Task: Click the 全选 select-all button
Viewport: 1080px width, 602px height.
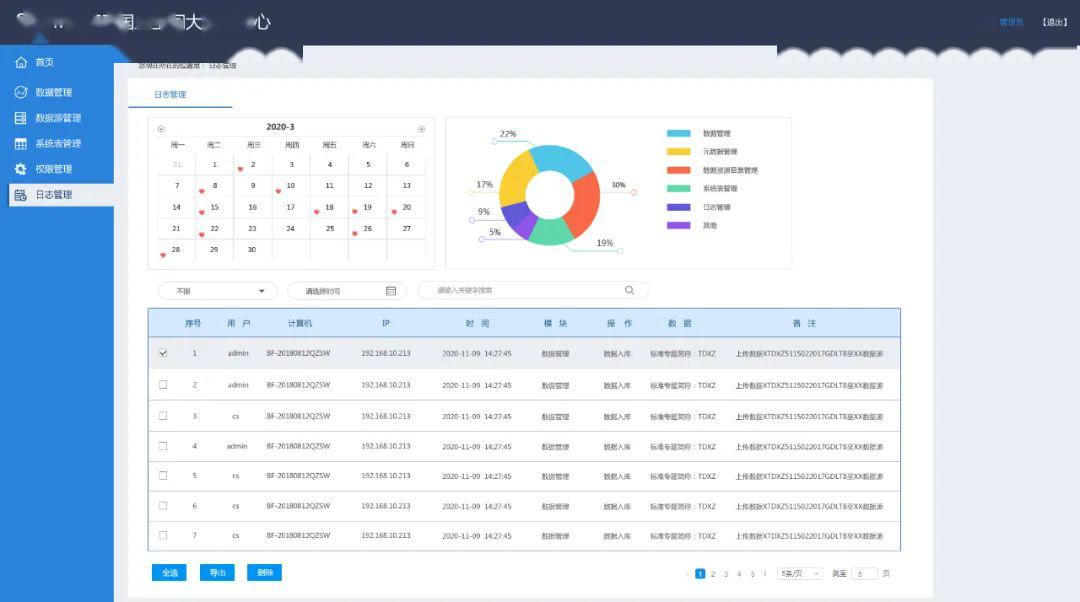Action: tap(169, 572)
